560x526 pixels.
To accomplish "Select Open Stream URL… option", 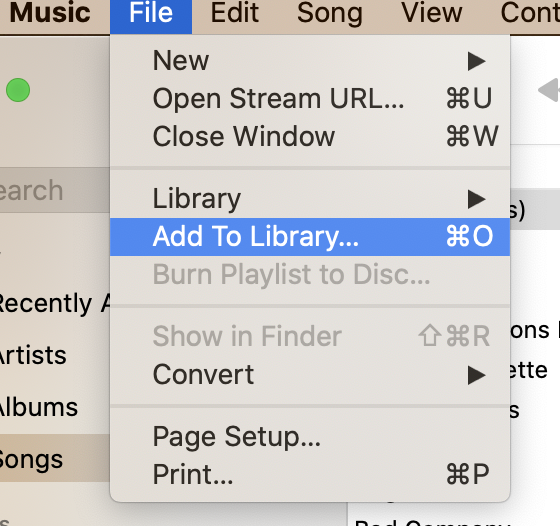I will pyautogui.click(x=310, y=99).
